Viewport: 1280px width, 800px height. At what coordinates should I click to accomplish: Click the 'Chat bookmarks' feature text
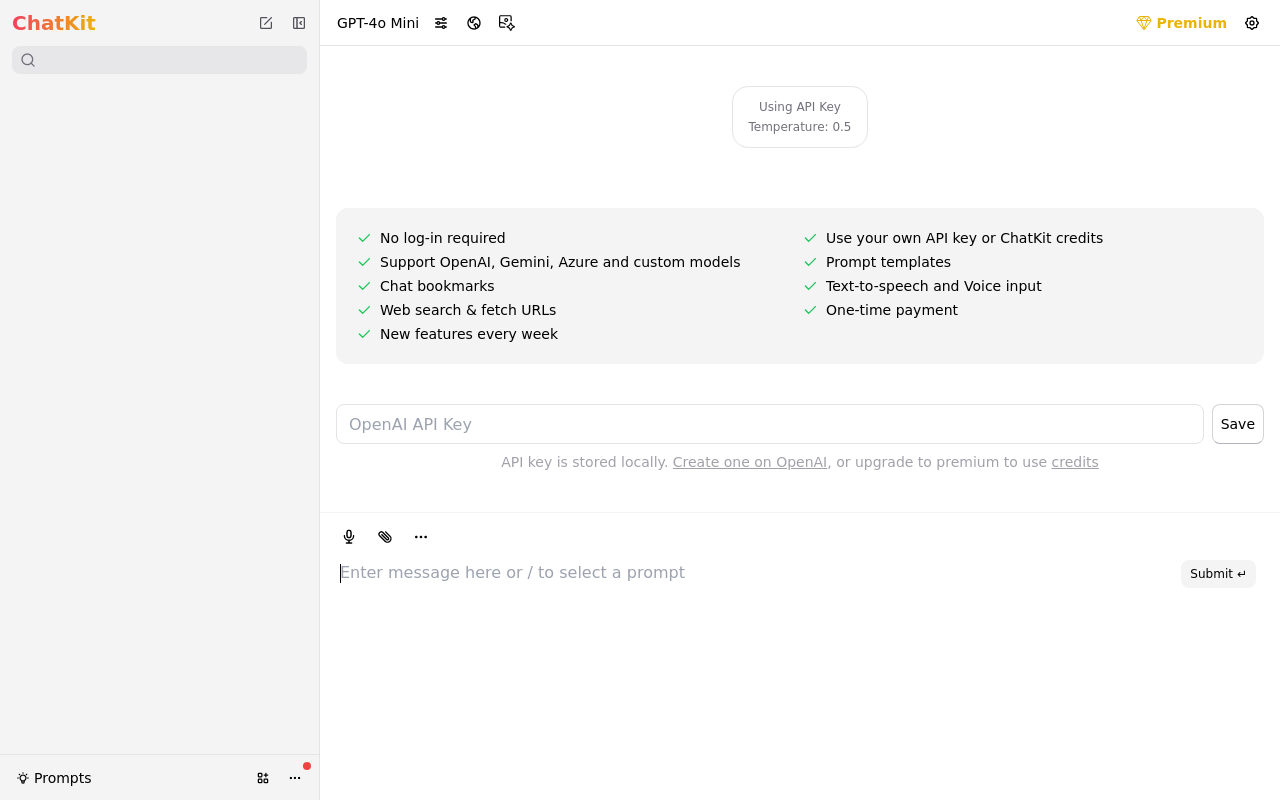click(437, 286)
